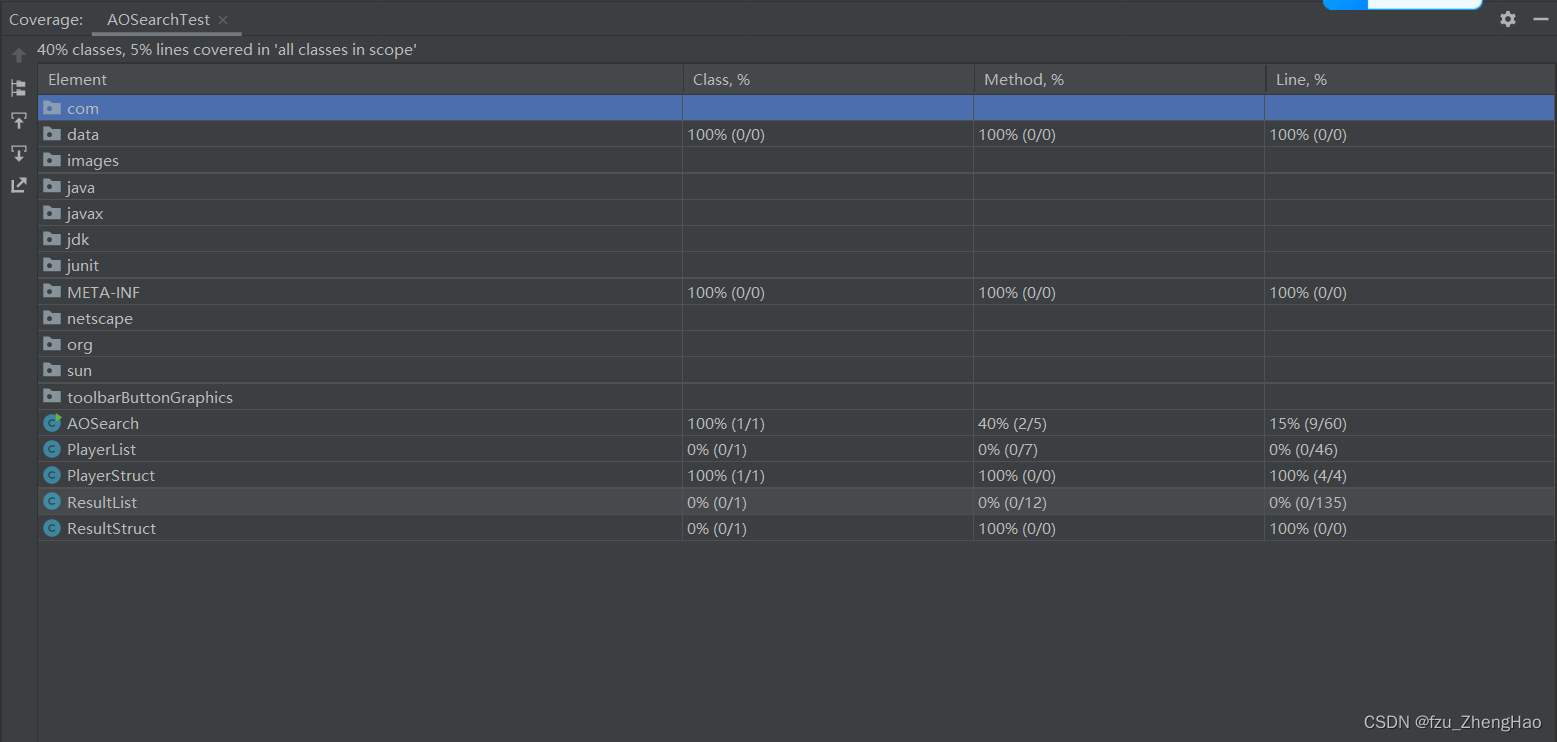The width and height of the screenshot is (1557, 742).
Task: Select the netscape package row
Action: coord(796,318)
